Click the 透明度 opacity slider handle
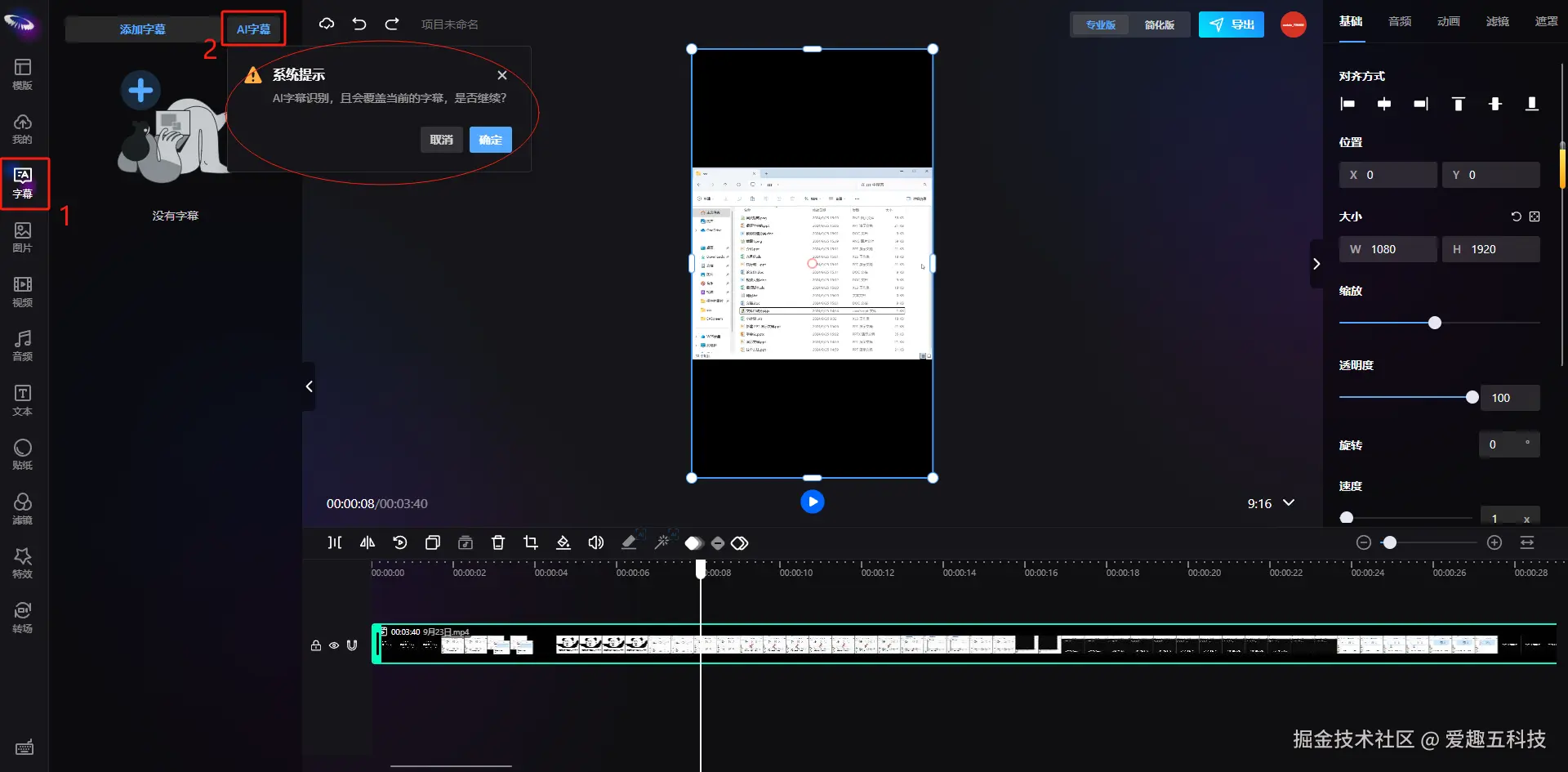 click(x=1472, y=398)
